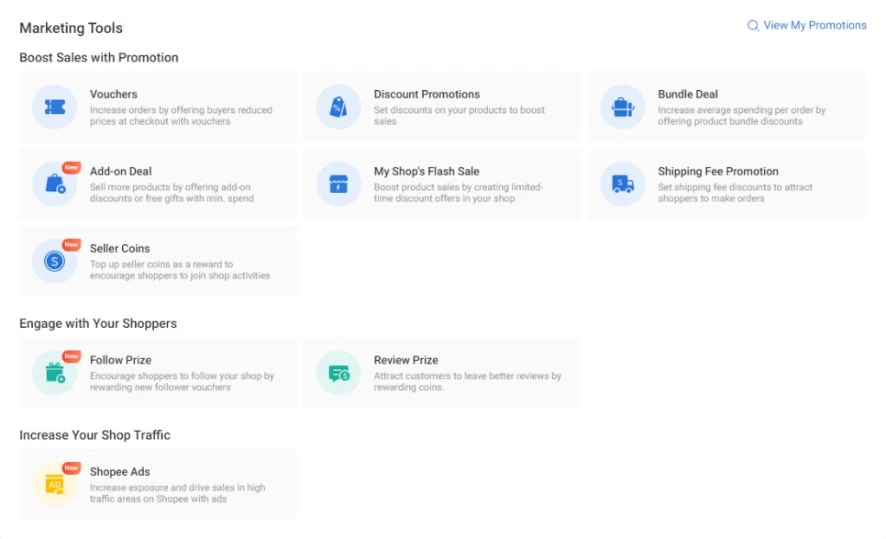Open View My Promotions link
This screenshot has width=886, height=539.
(x=815, y=25)
